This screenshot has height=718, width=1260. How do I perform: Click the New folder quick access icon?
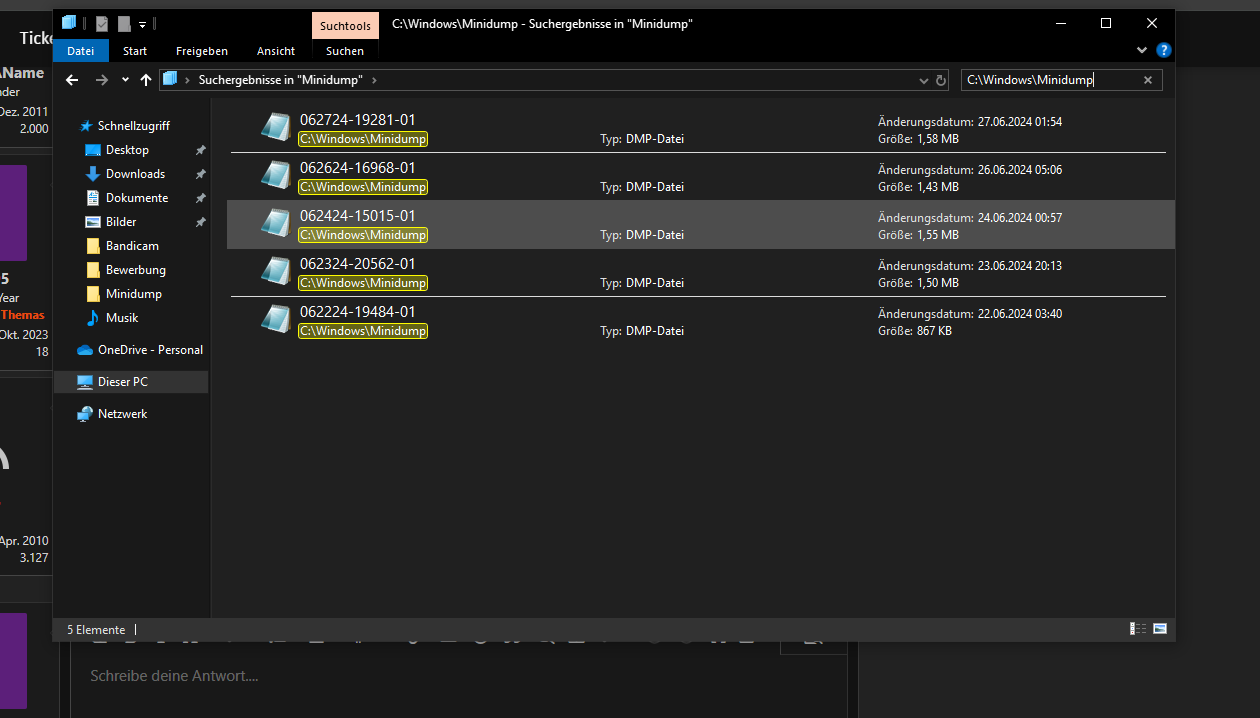click(x=124, y=23)
